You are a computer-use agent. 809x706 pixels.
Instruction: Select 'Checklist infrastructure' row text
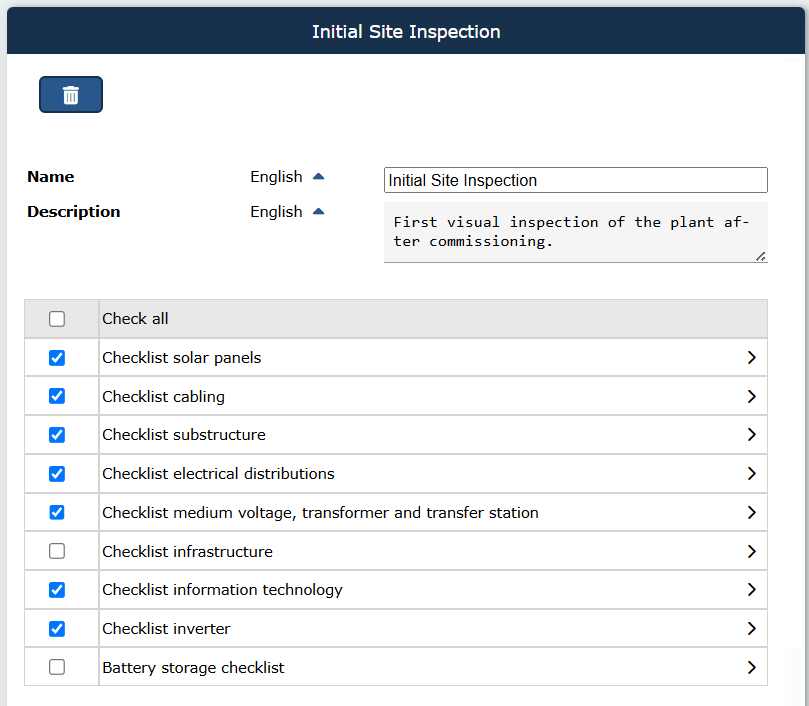tap(187, 551)
